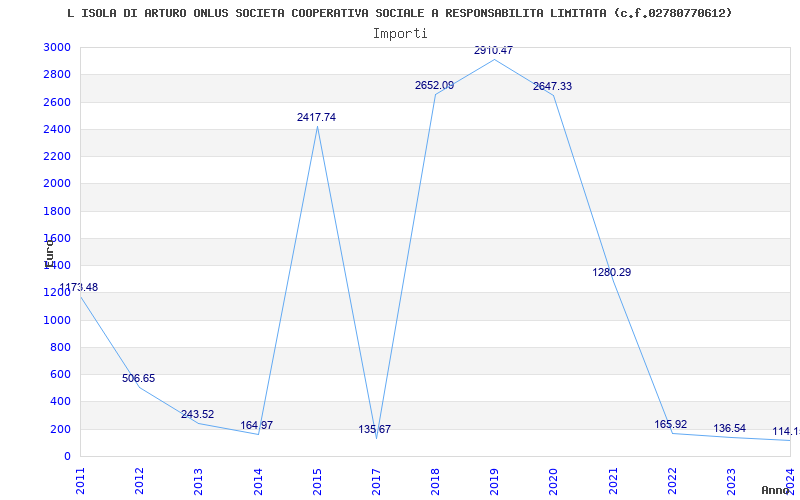Click x-axis year label 2018

tap(435, 481)
